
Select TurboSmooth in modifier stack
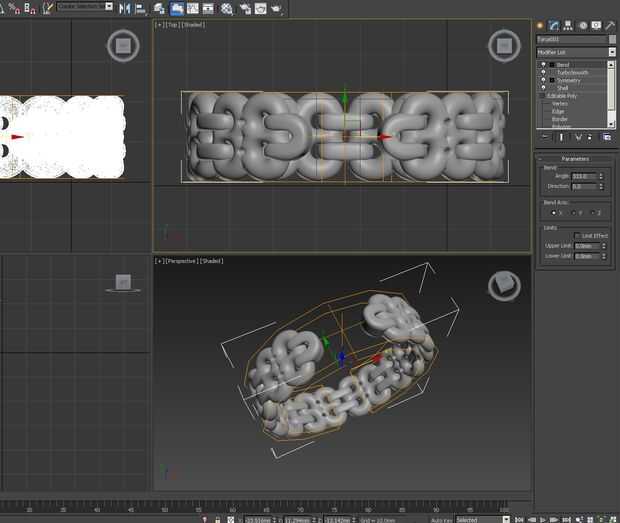572,73
